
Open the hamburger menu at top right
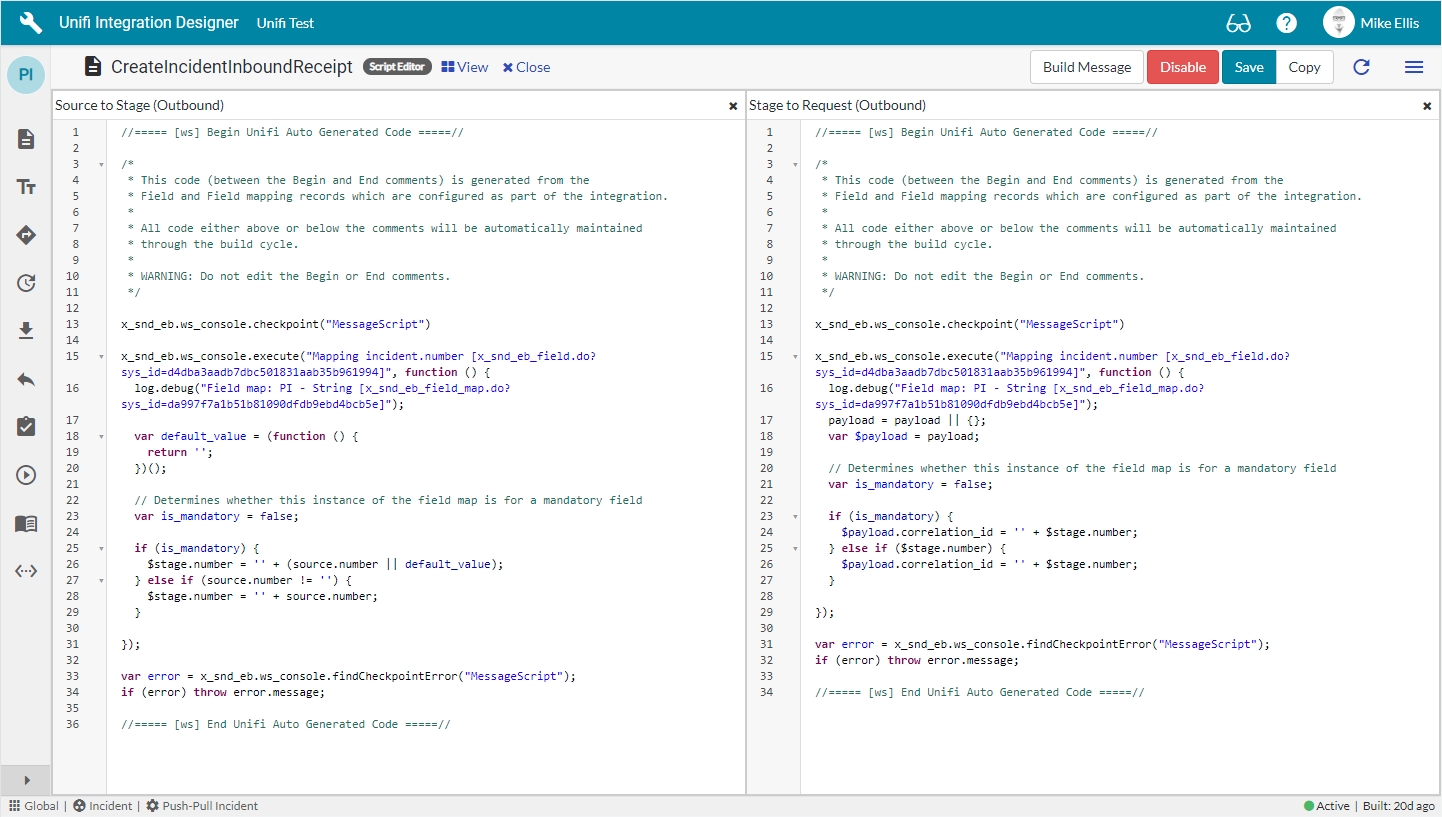coord(1413,67)
